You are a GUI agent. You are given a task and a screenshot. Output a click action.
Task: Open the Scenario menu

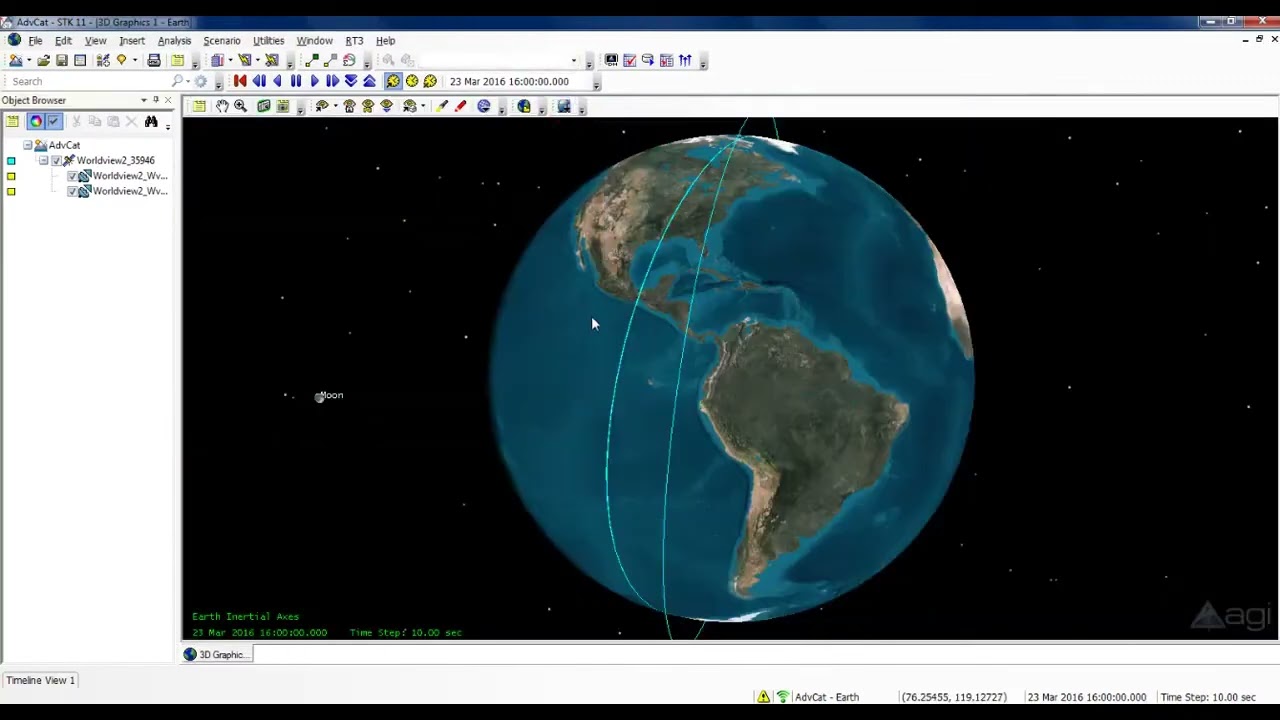pos(222,41)
